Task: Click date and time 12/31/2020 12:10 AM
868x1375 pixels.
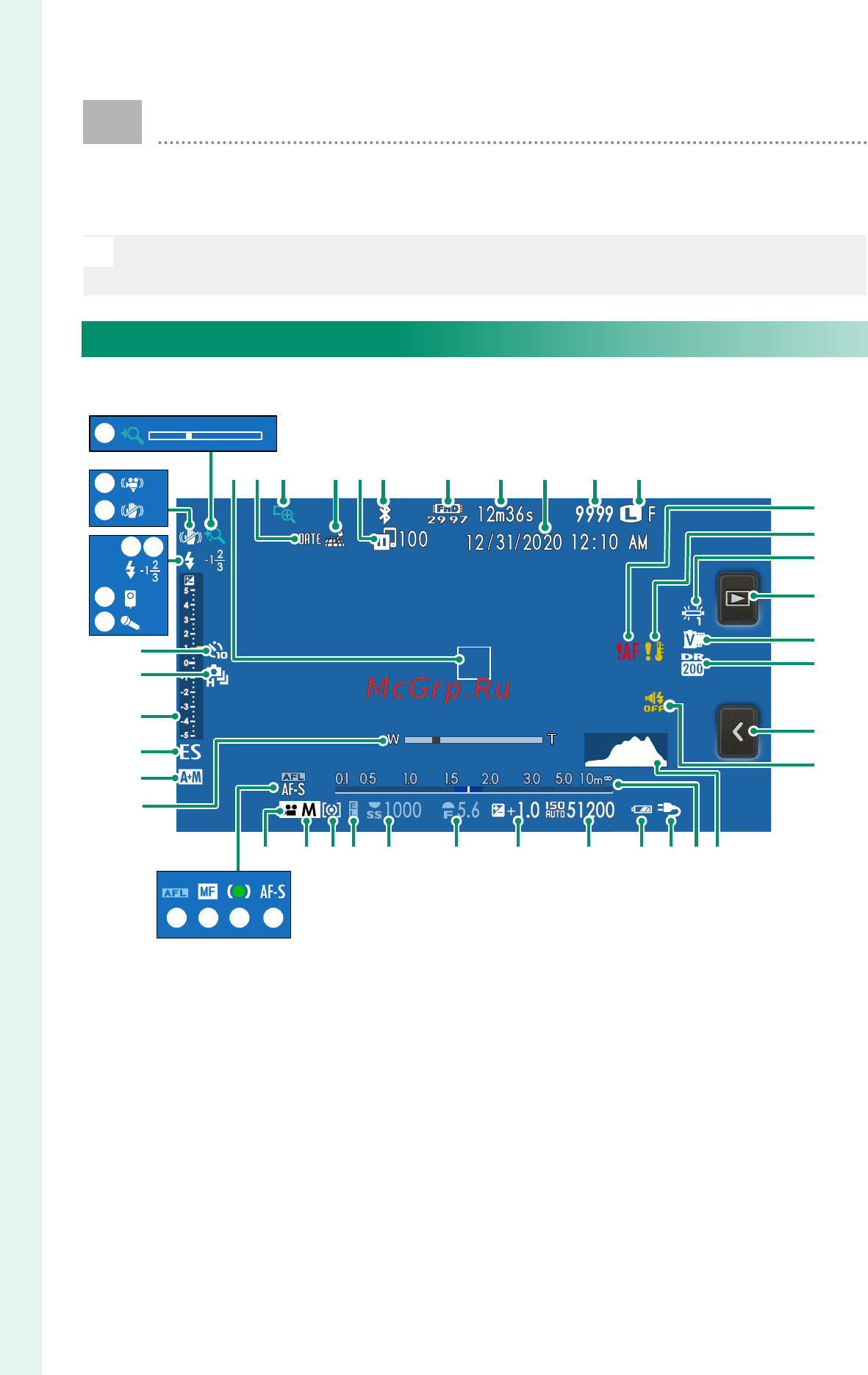Action: coord(557,542)
